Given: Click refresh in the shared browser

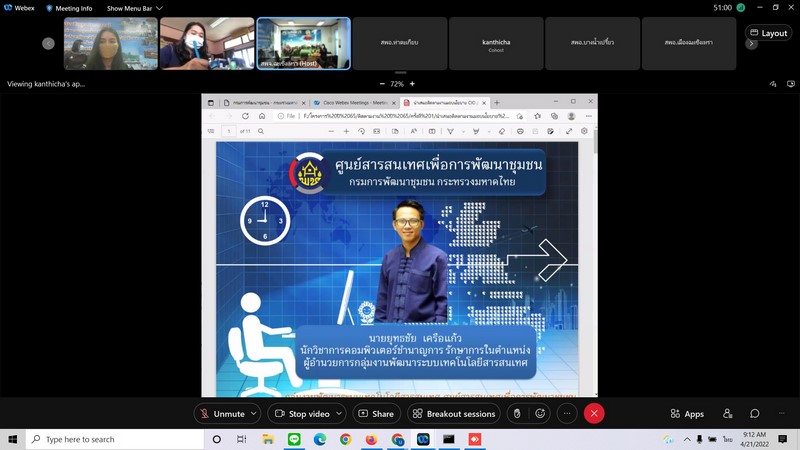Looking at the screenshot, I should click(x=245, y=116).
